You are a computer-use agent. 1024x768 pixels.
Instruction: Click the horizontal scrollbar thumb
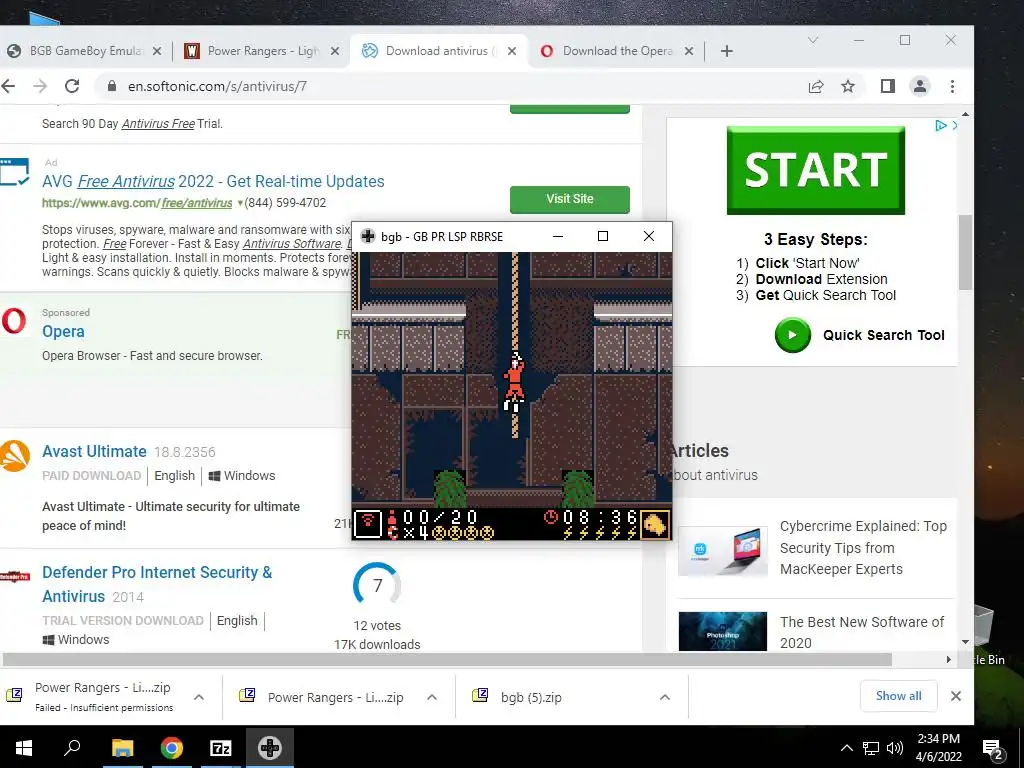point(446,660)
